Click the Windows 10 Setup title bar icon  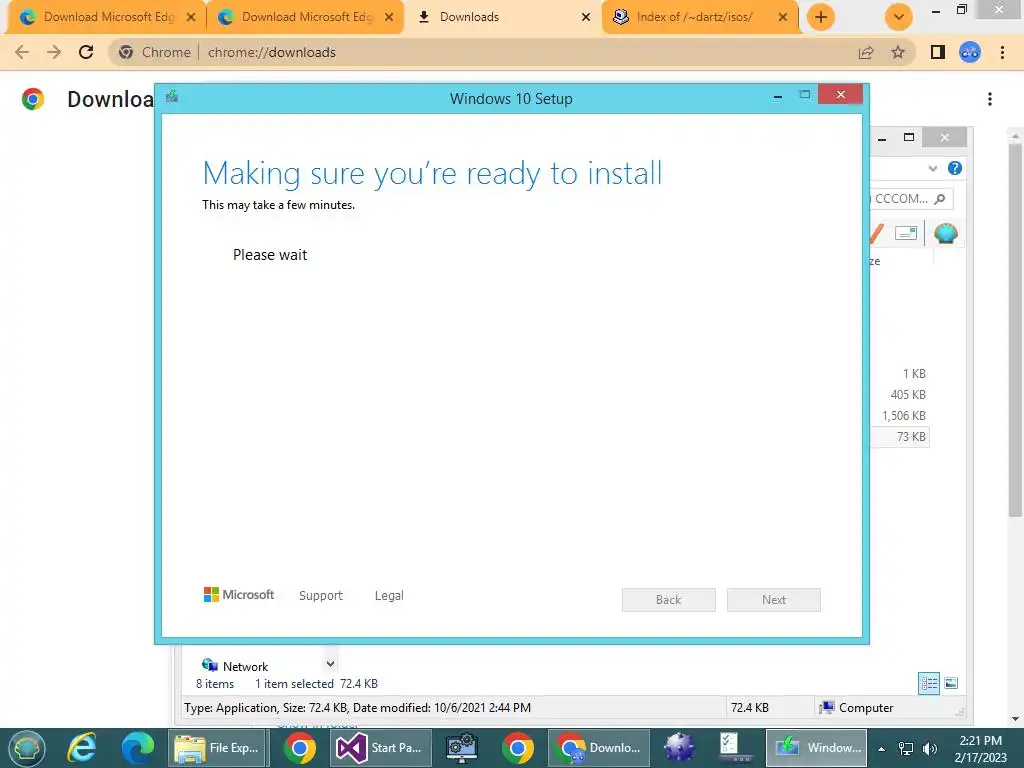coord(172,97)
